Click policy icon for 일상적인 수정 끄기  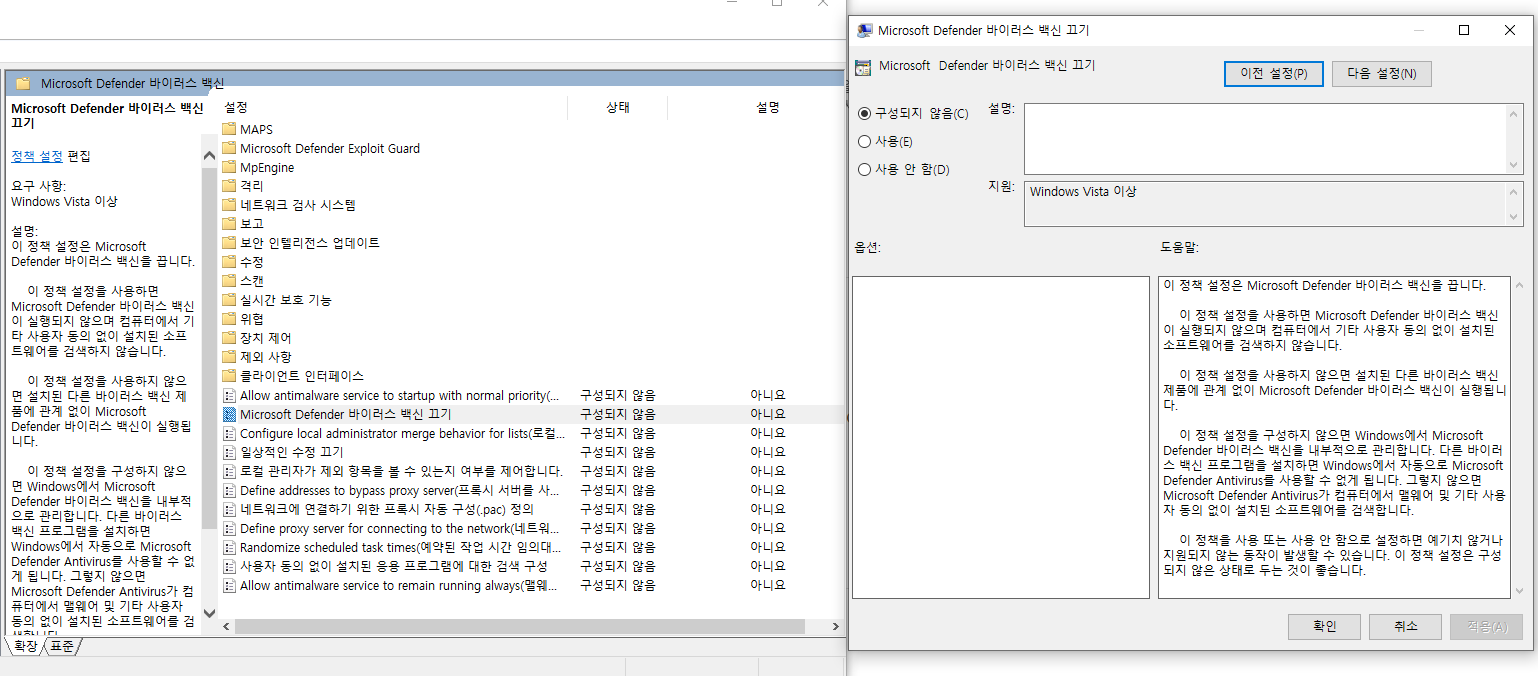(229, 452)
